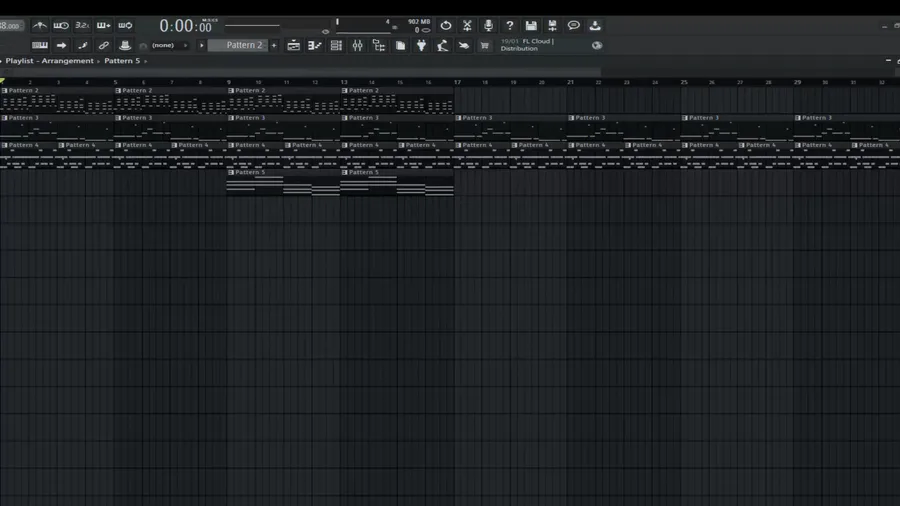This screenshot has height=506, width=900.
Task: Open clip menu of first Pattern 2 clip
Action: (5, 91)
